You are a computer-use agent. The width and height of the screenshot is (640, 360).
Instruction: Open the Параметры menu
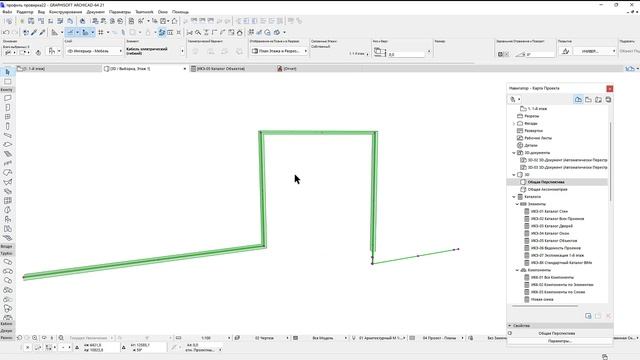(120, 12)
